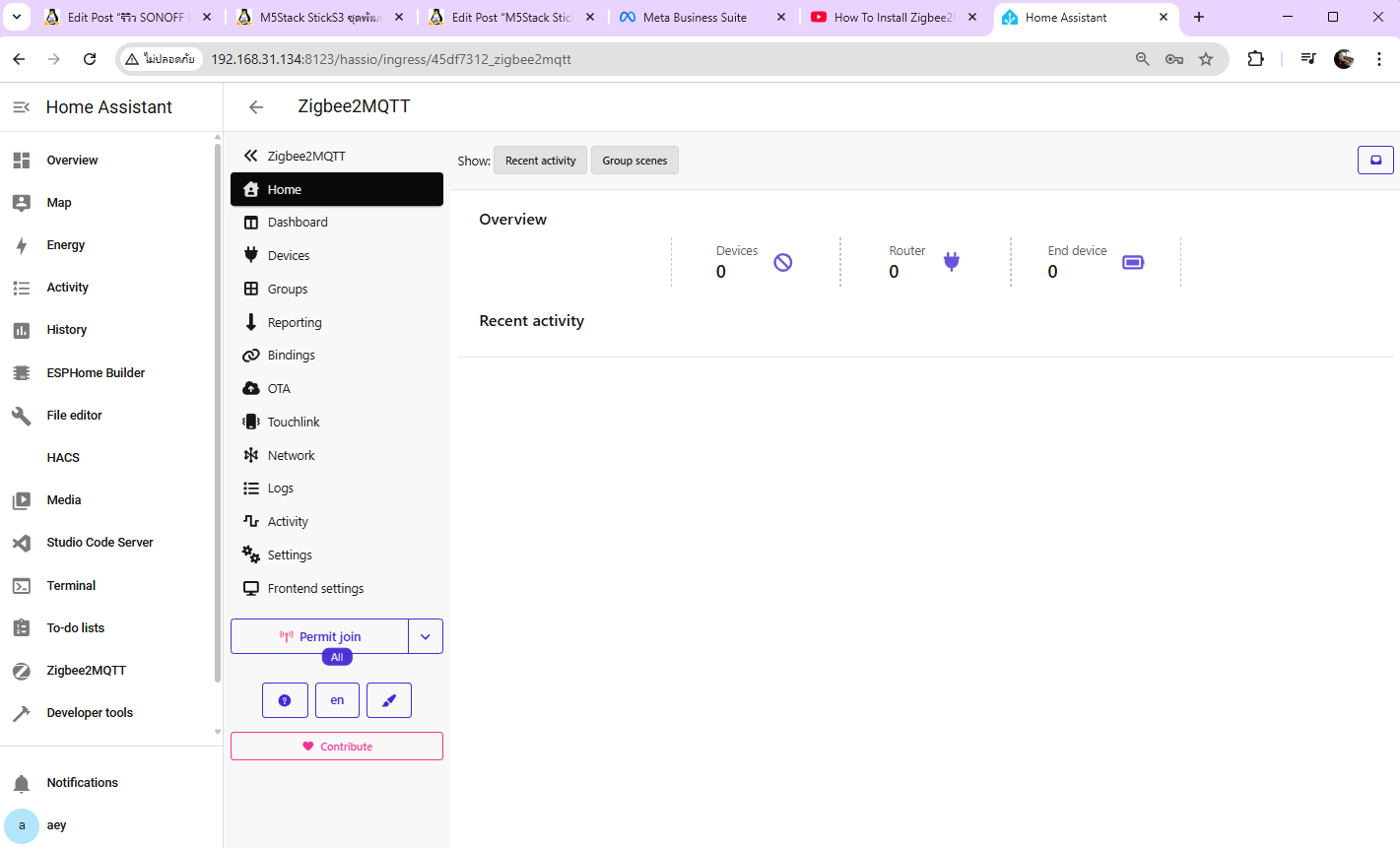Go to Settings in Zigbee2MQTT menu
1400x848 pixels.
(290, 555)
